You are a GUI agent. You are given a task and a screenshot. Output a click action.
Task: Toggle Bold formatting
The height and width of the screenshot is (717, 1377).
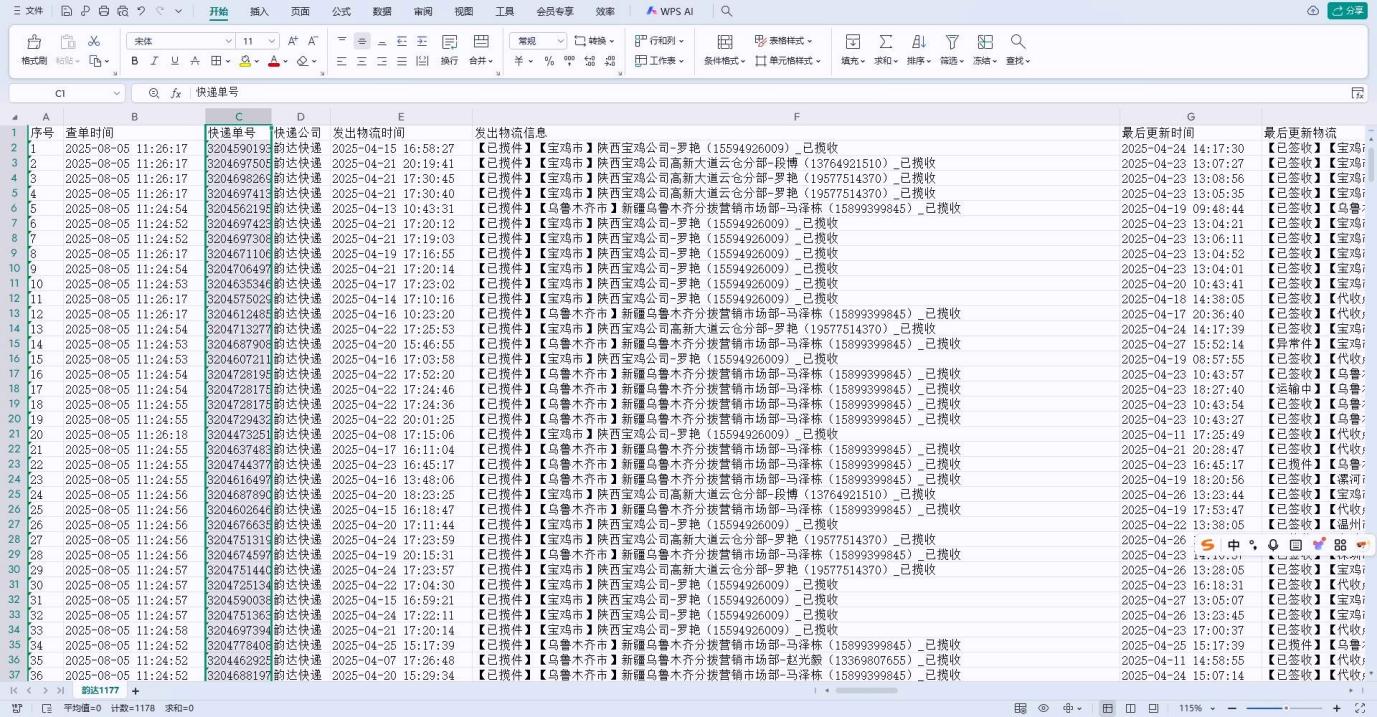click(135, 61)
